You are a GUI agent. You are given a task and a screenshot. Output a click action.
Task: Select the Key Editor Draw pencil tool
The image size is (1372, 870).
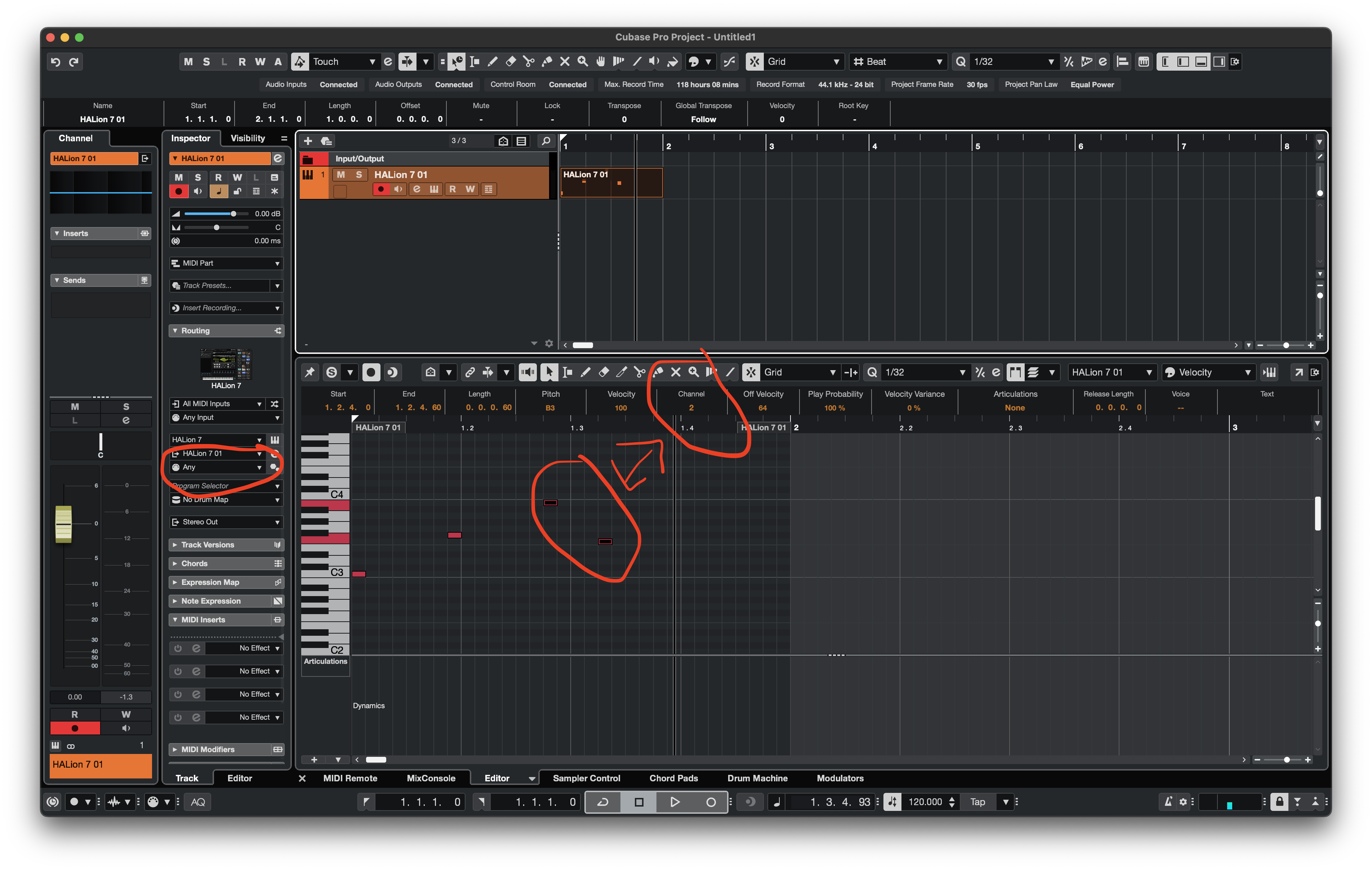click(x=585, y=372)
